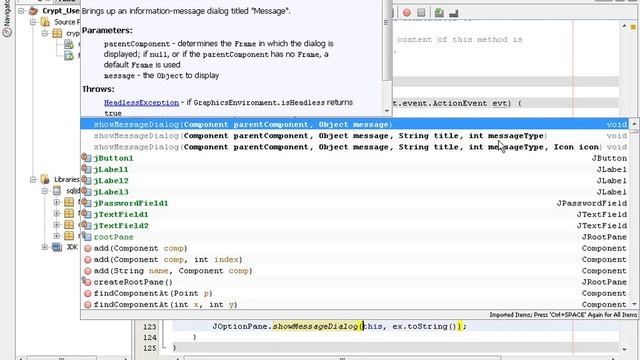640x360 pixels.
Task: Collapse the sqljd jar library node
Action: point(45,191)
